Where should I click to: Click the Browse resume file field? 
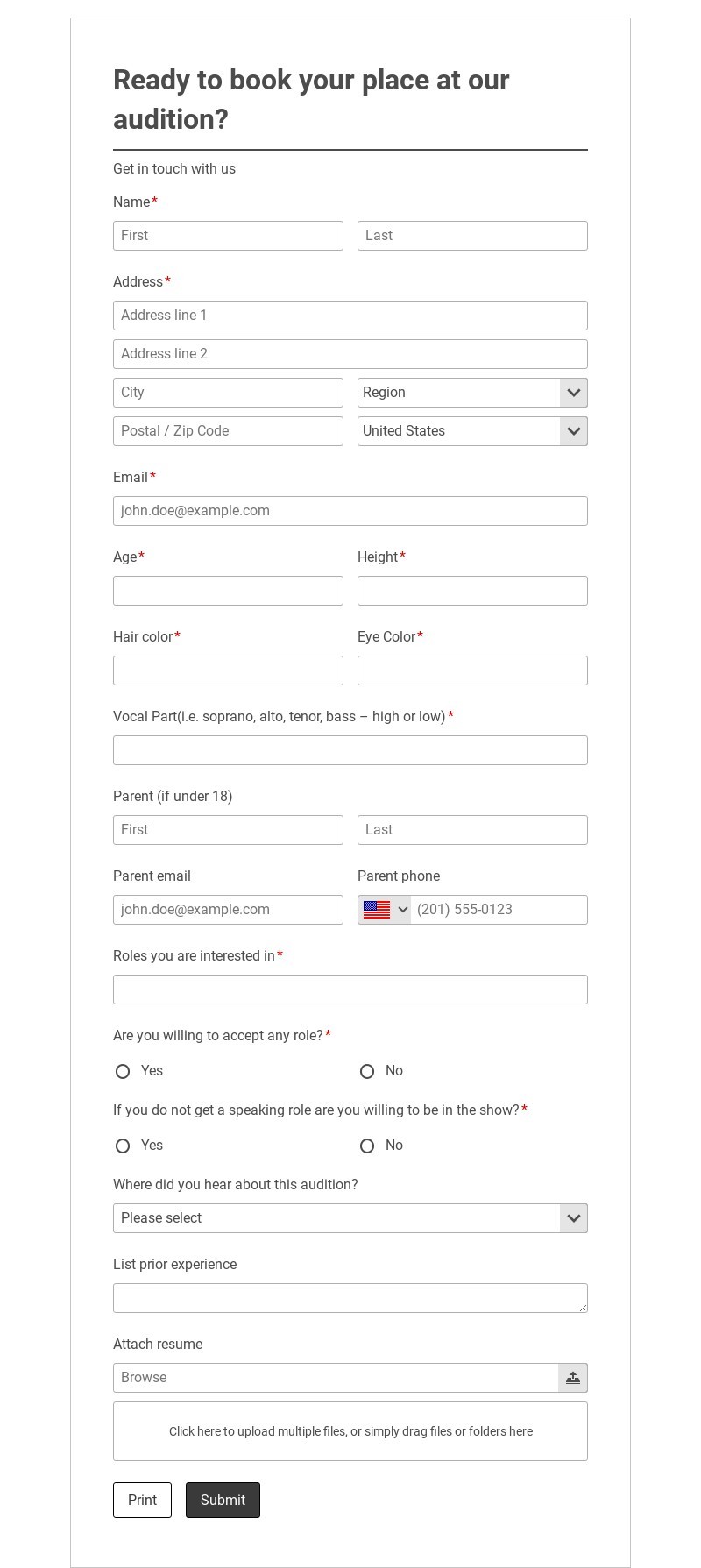coord(336,1378)
